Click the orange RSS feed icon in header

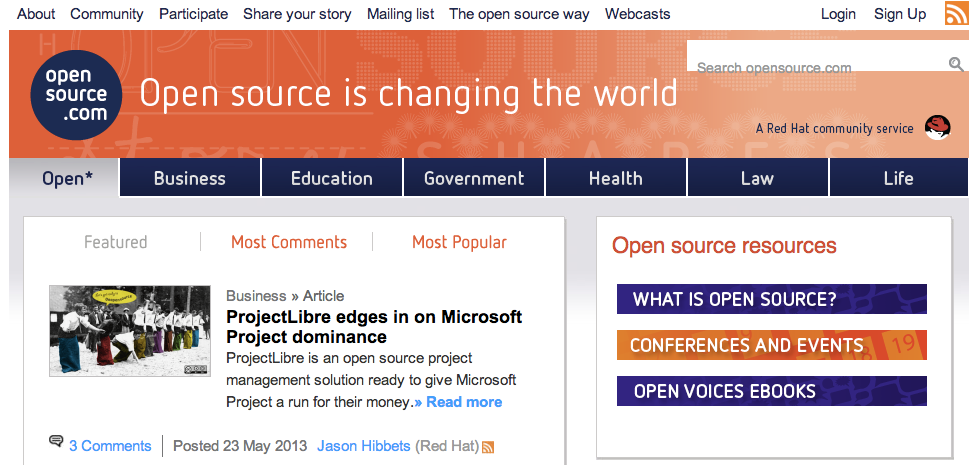[956, 13]
